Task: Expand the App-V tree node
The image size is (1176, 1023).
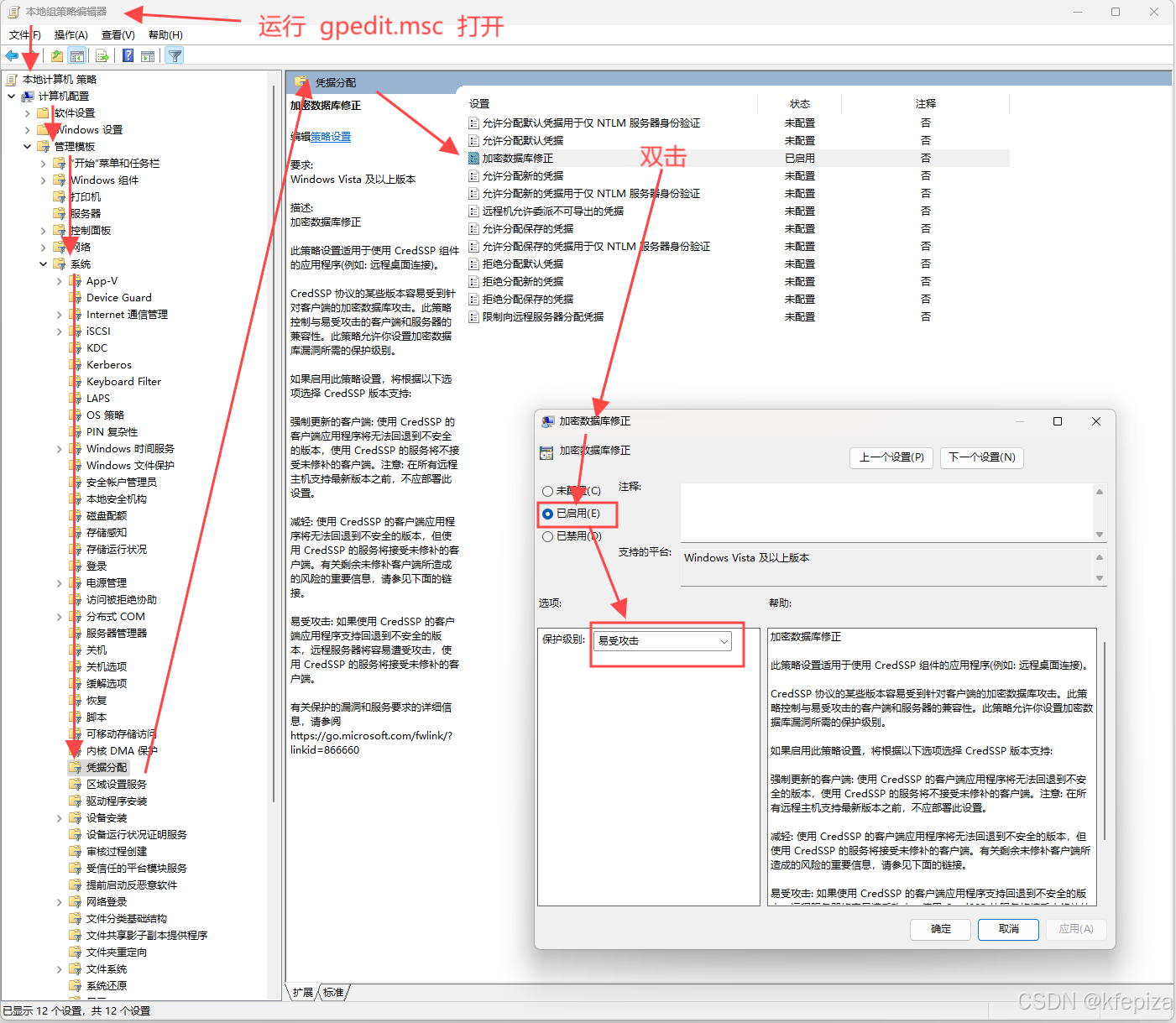Action: coord(59,281)
